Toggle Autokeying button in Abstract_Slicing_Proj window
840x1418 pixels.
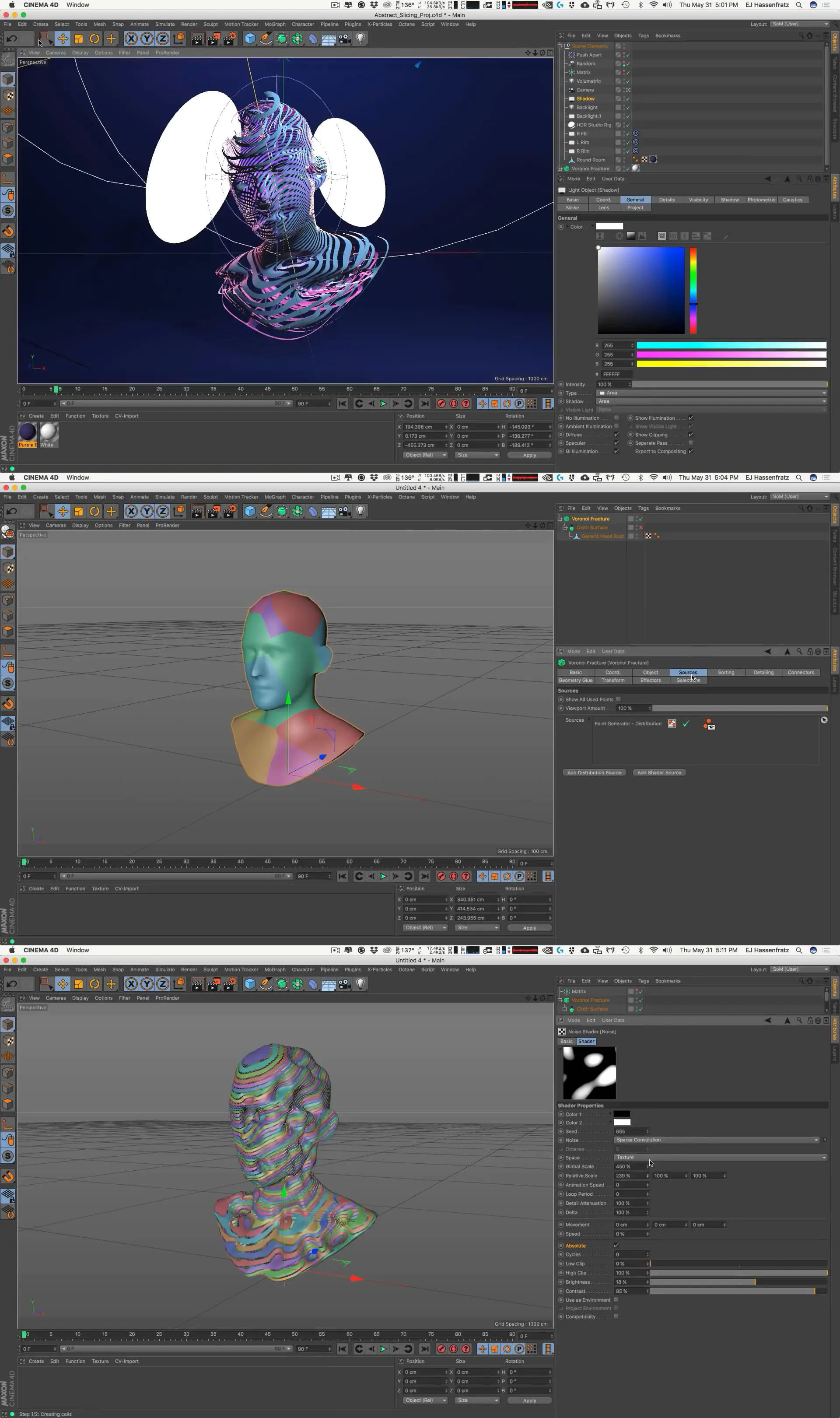point(453,404)
